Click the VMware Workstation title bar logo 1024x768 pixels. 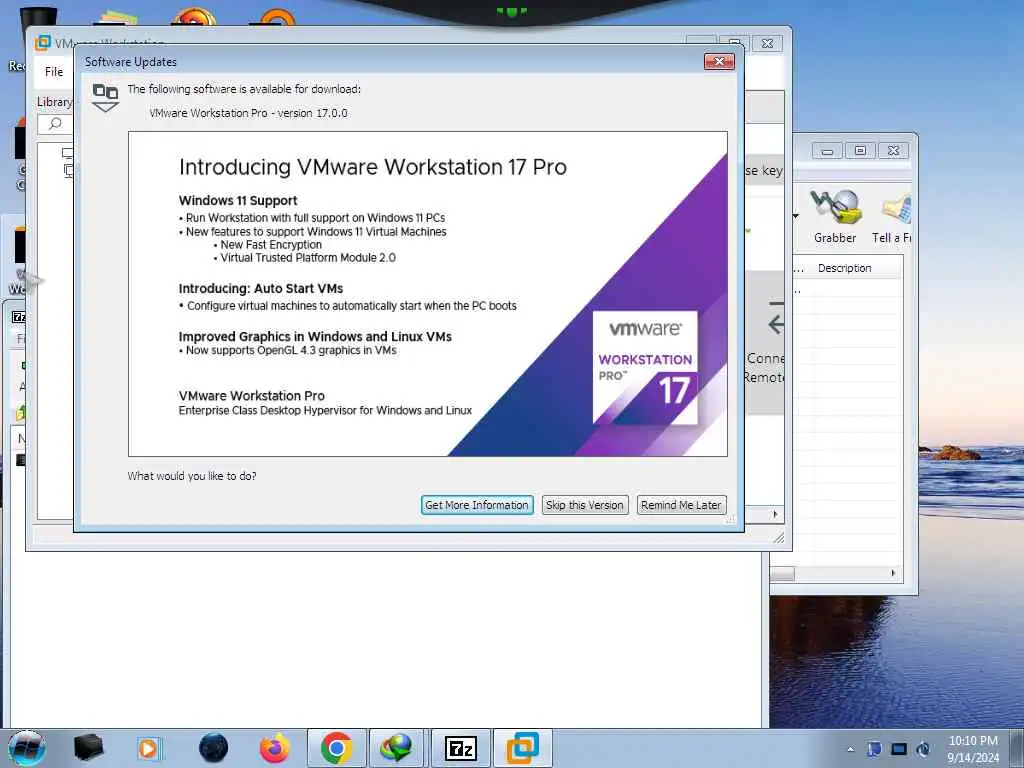click(x=42, y=43)
